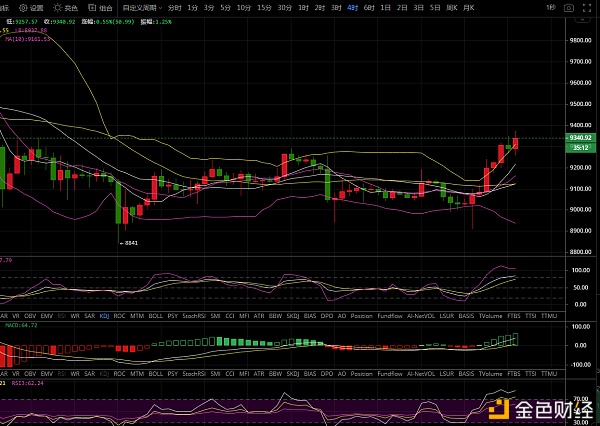Choose ATR in indicator bar above MACD pane
Screen dimensions: 600x426
click(259, 316)
